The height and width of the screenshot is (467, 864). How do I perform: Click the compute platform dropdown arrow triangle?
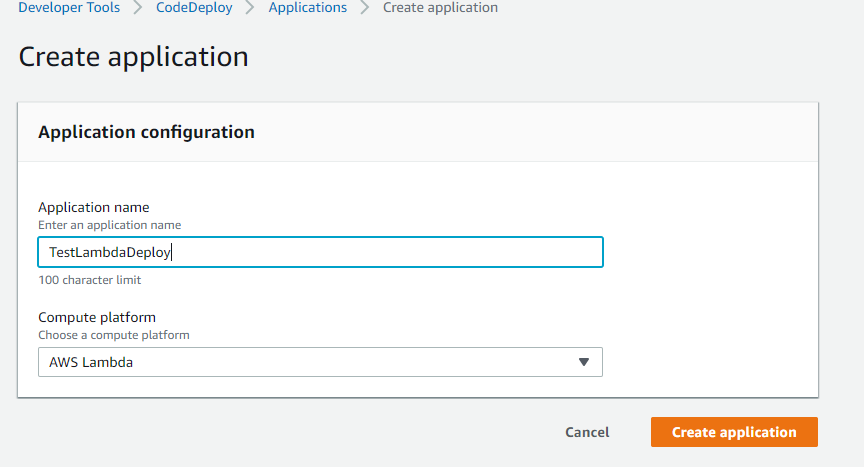584,362
